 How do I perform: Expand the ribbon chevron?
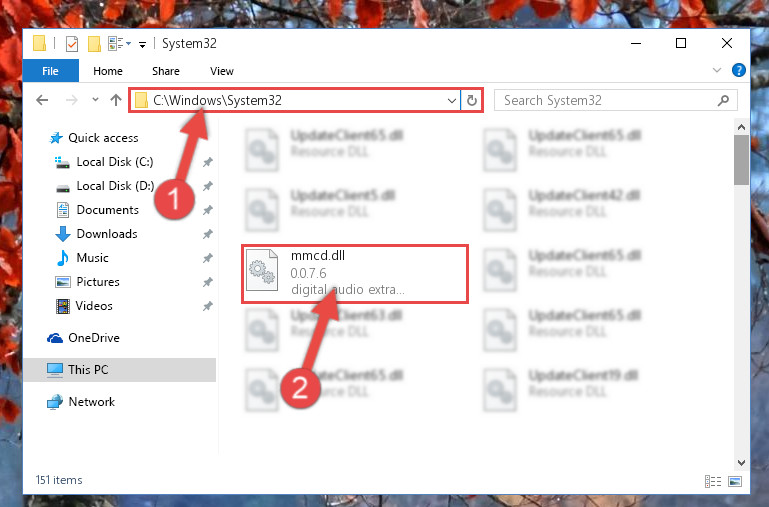717,71
